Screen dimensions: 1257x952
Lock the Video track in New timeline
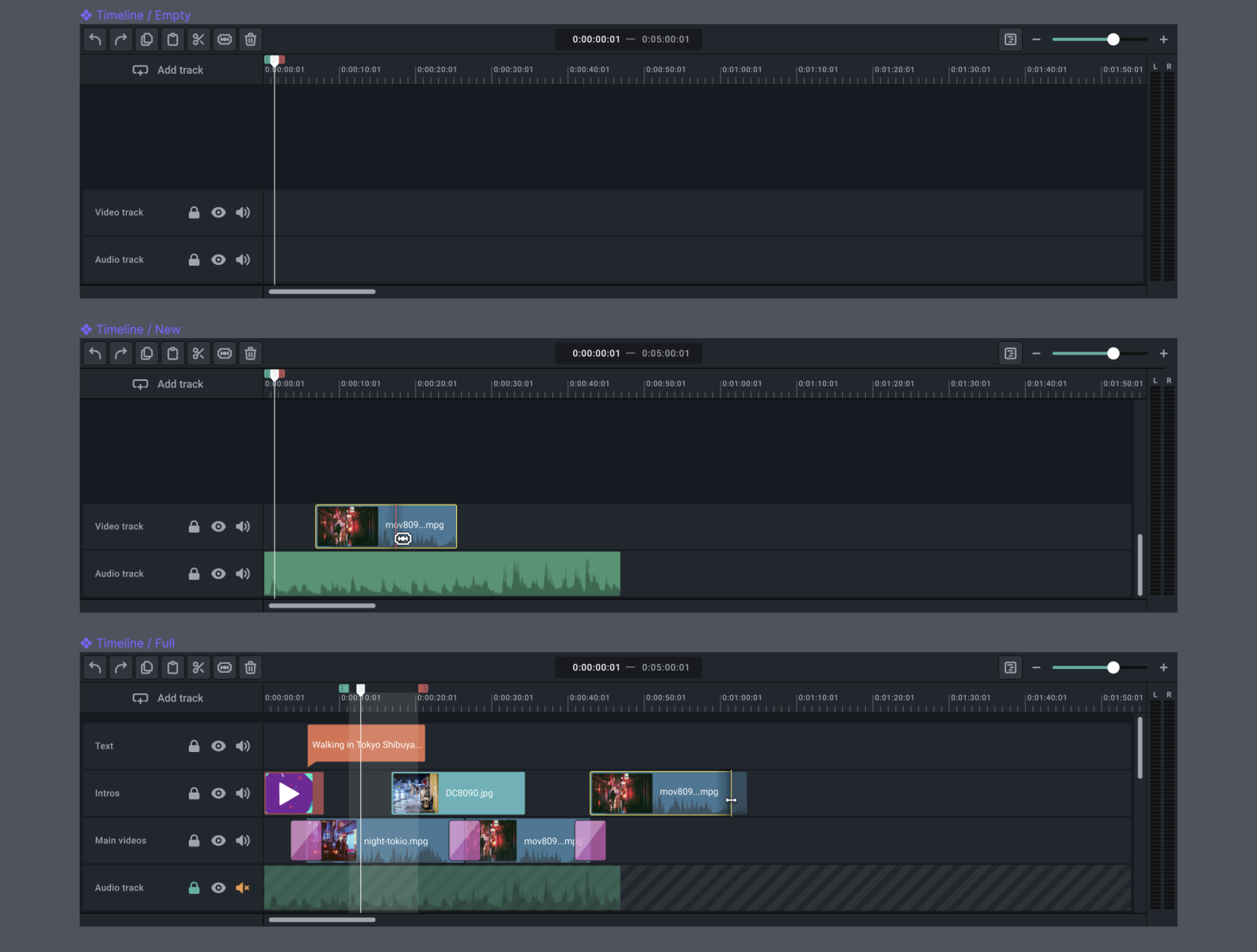(x=194, y=526)
